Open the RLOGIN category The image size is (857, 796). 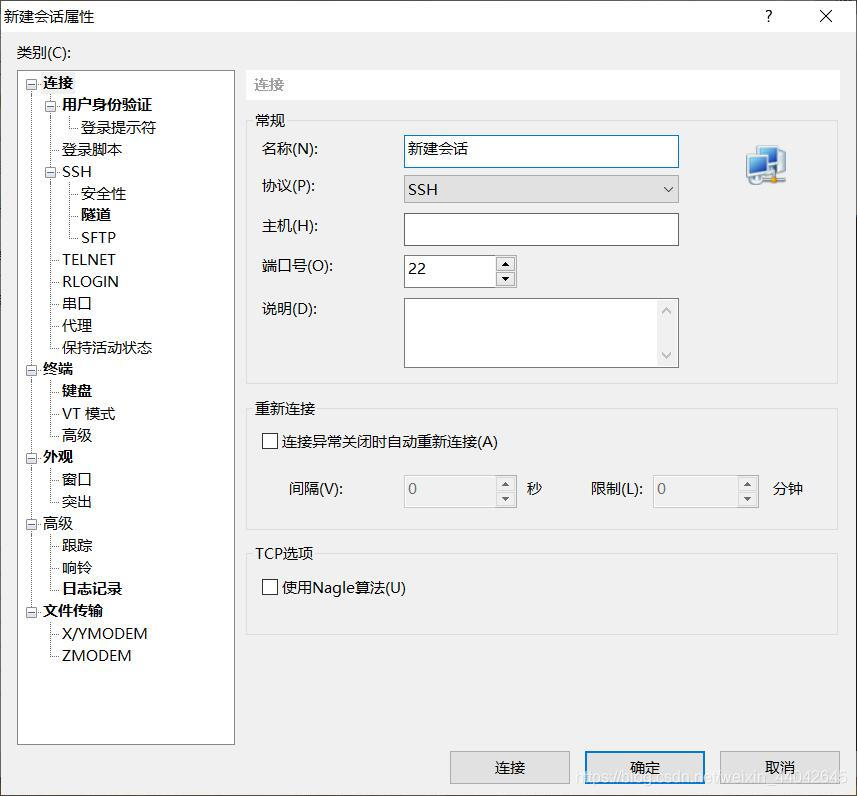tap(90, 282)
